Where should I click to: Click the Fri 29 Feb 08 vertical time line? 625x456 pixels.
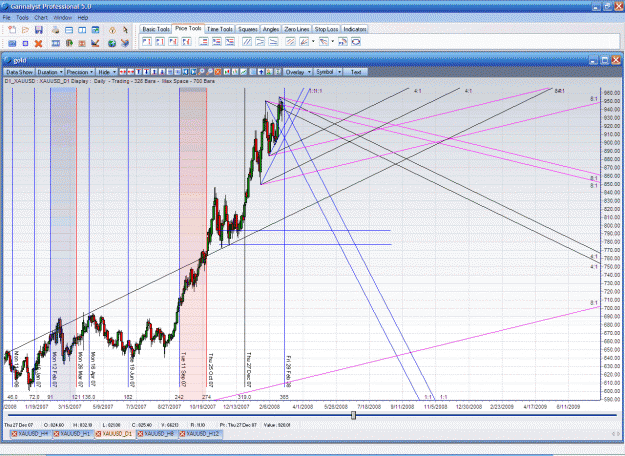pyautogui.click(x=284, y=237)
